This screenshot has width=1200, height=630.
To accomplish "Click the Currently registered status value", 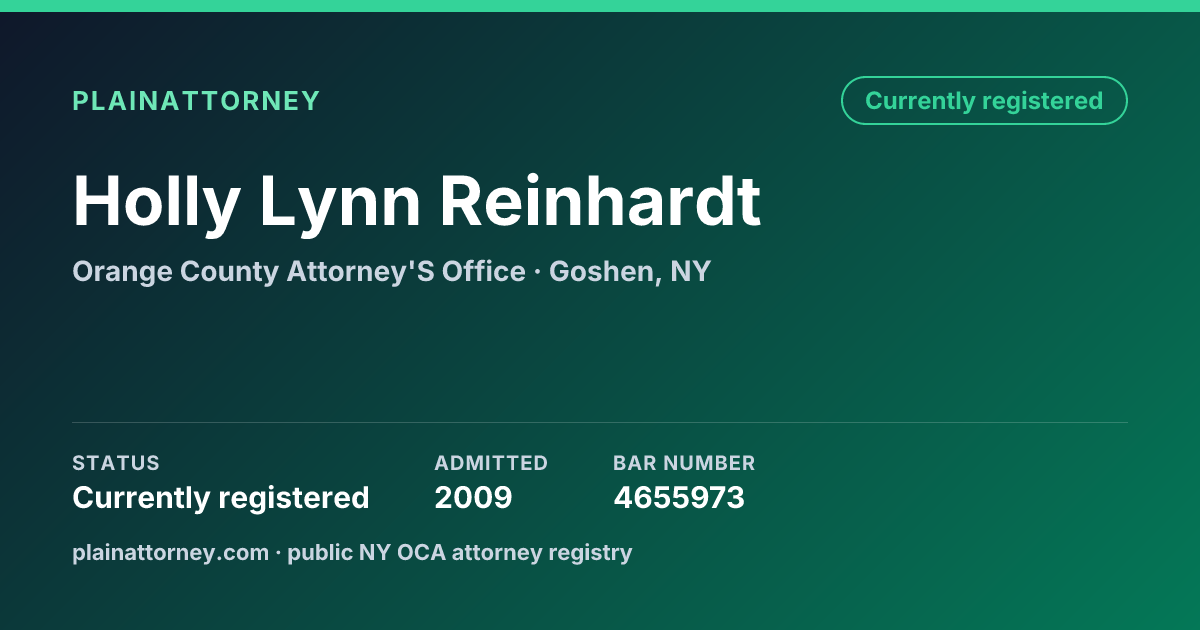I will (x=221, y=497).
